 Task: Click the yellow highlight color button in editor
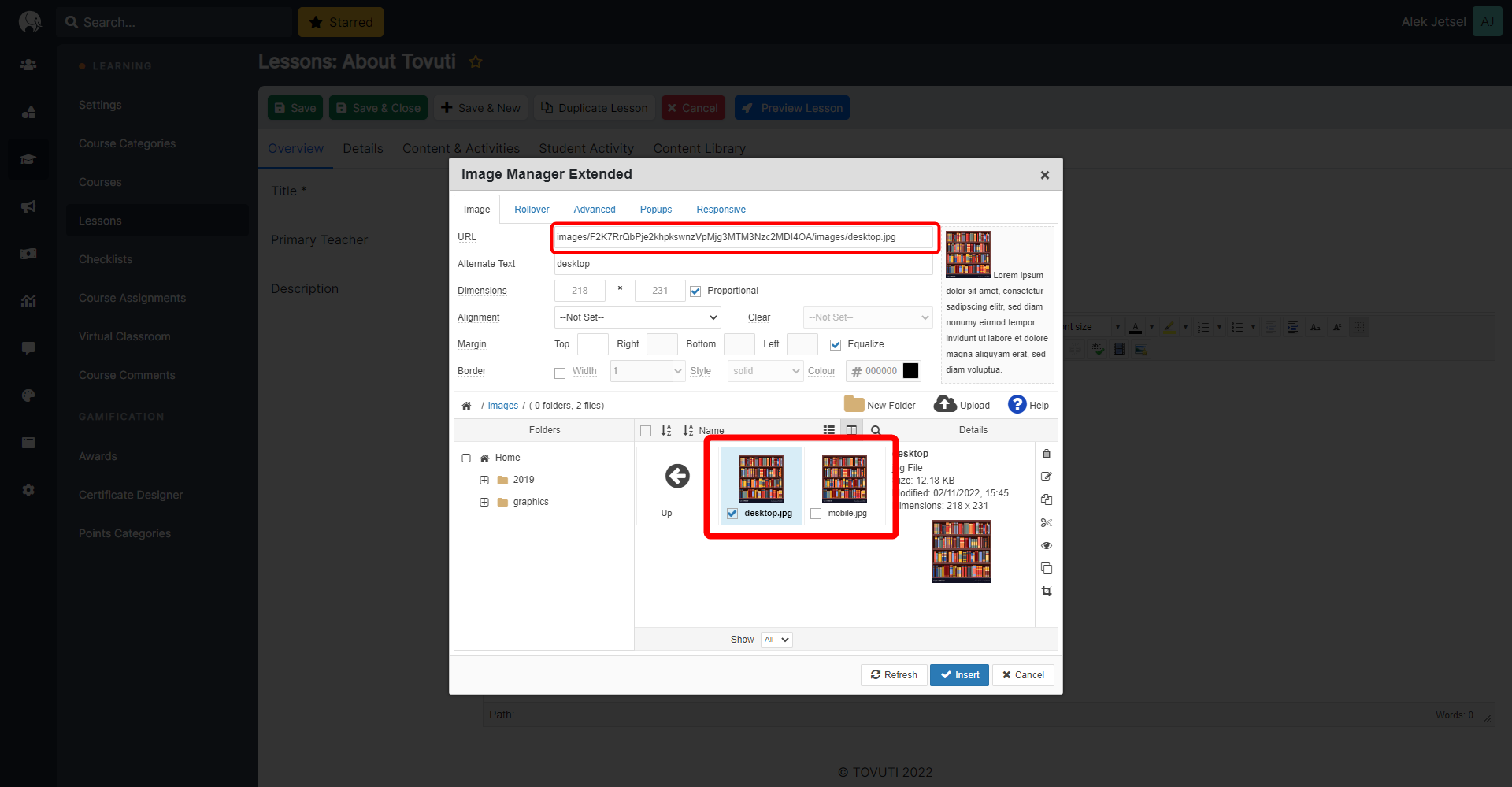tap(1169, 327)
